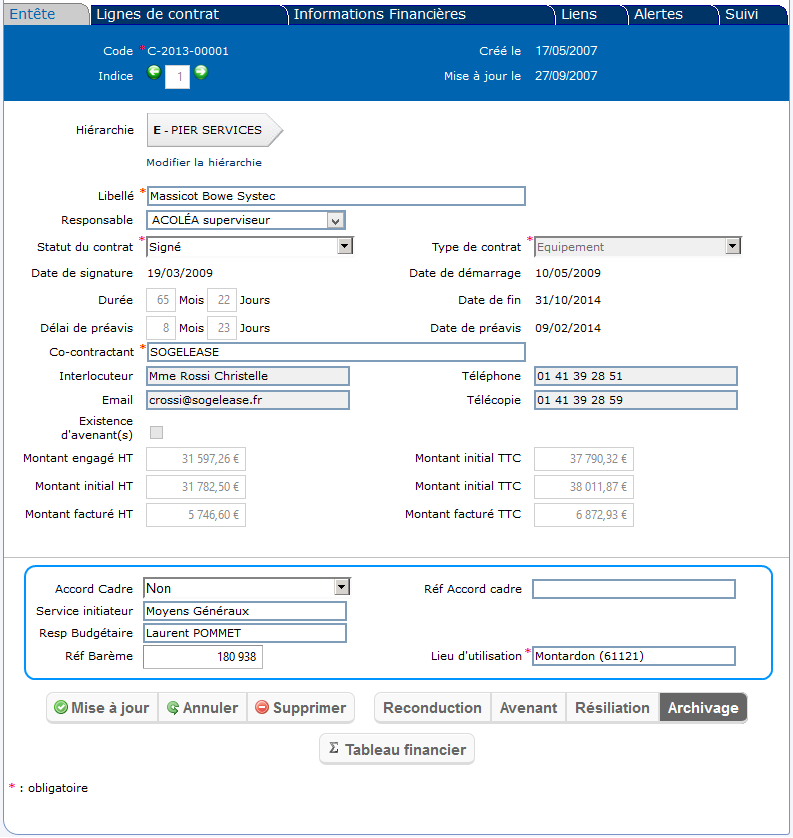793x838 pixels.
Task: Open the Suivi tab
Action: point(741,14)
